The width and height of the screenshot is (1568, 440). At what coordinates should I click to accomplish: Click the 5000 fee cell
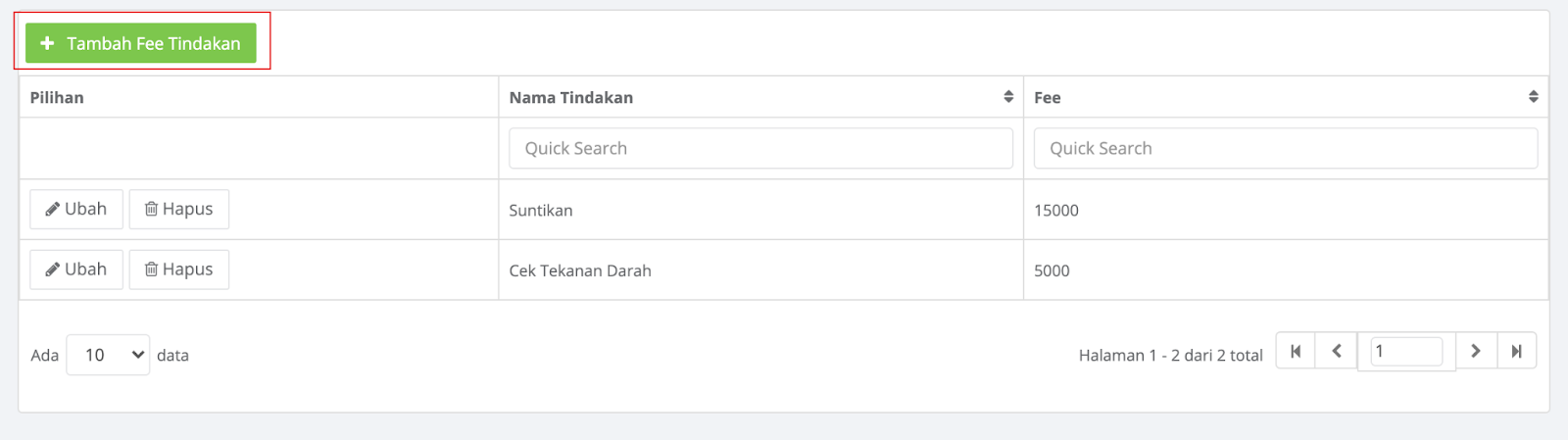click(1286, 270)
